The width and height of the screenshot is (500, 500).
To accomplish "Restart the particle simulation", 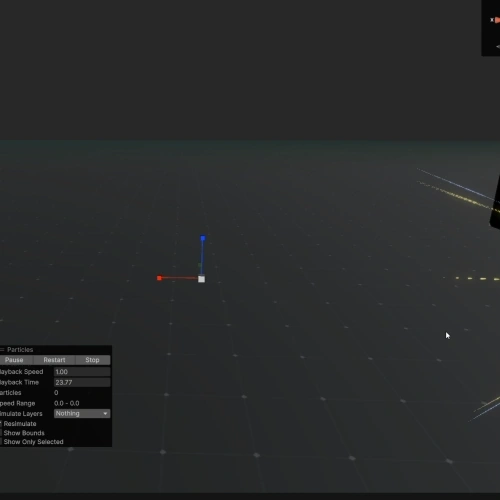I will click(54, 360).
